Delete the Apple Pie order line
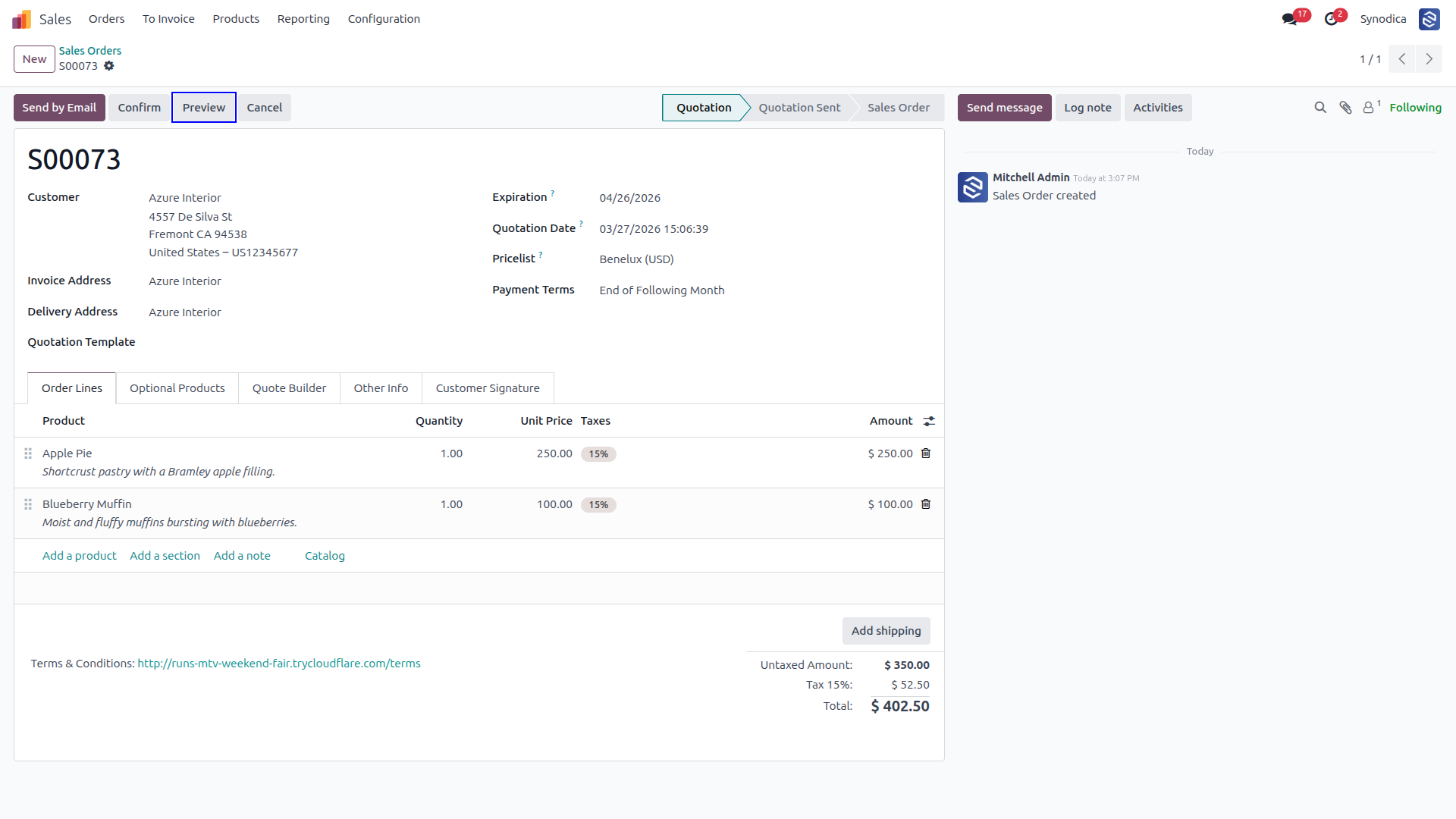Screen dimensions: 1456x819 click(x=926, y=453)
